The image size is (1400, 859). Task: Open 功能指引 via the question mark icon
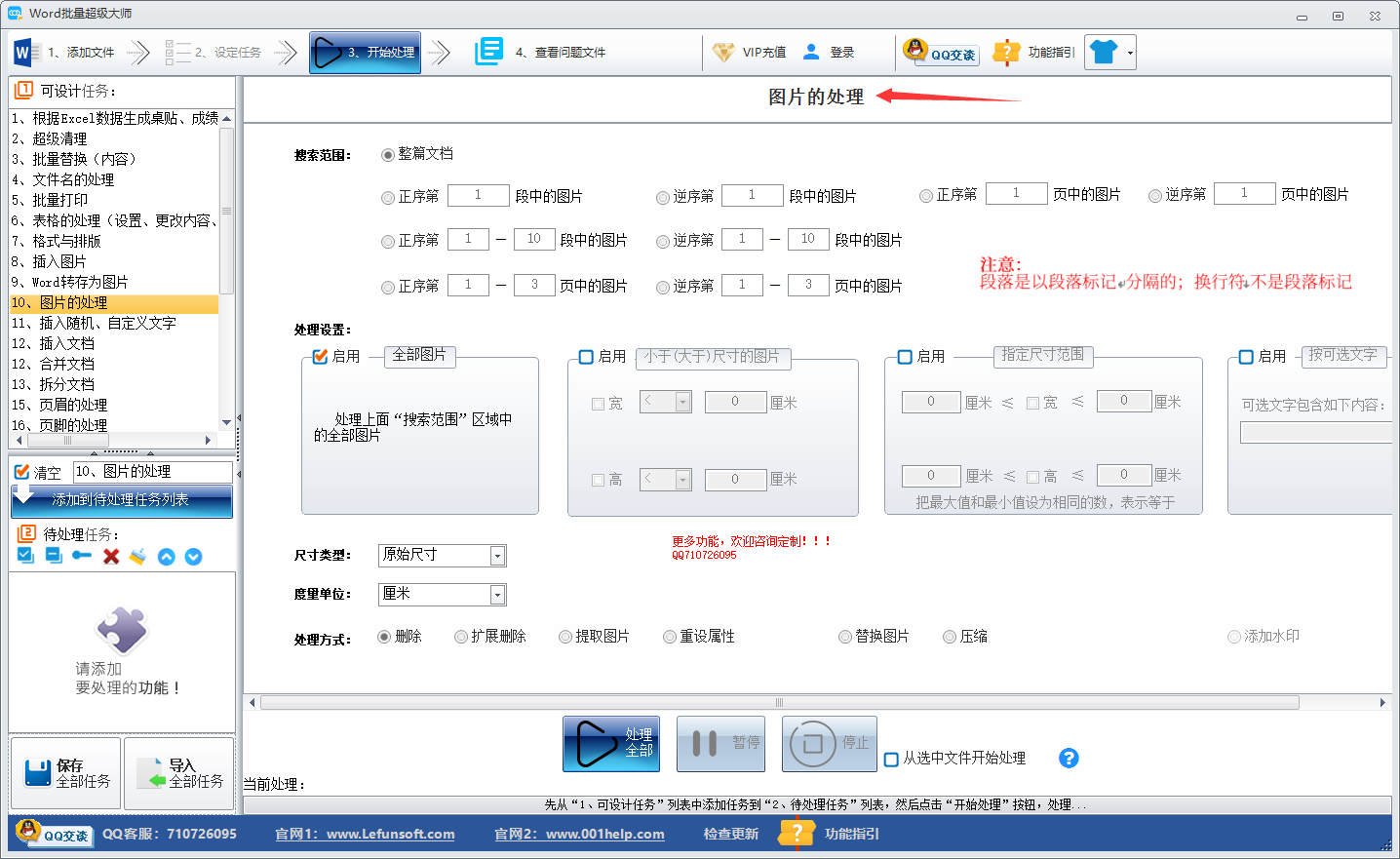[x=1006, y=52]
